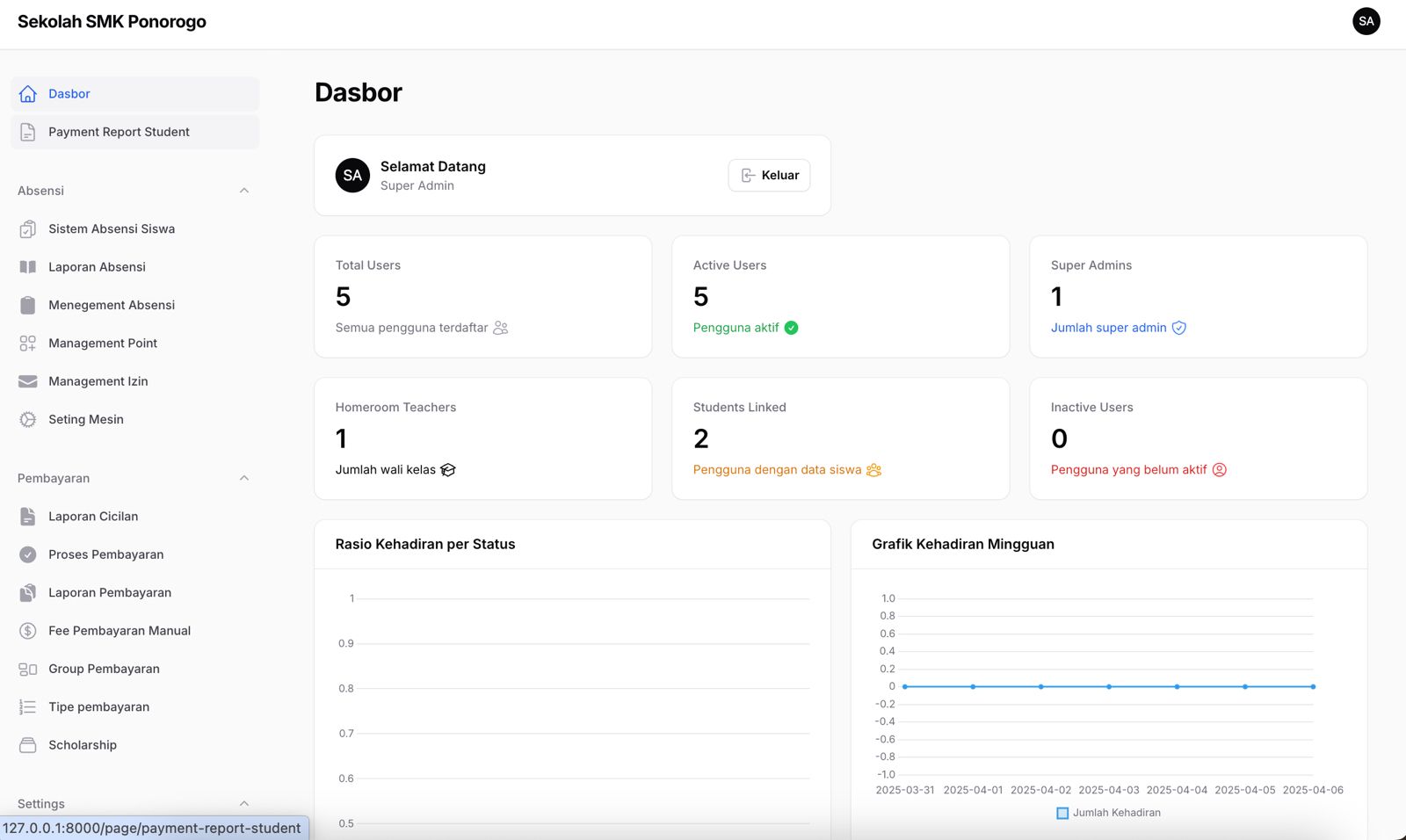Viewport: 1406px width, 840px height.
Task: Click the Seting Mesin gear icon
Action: click(x=28, y=420)
